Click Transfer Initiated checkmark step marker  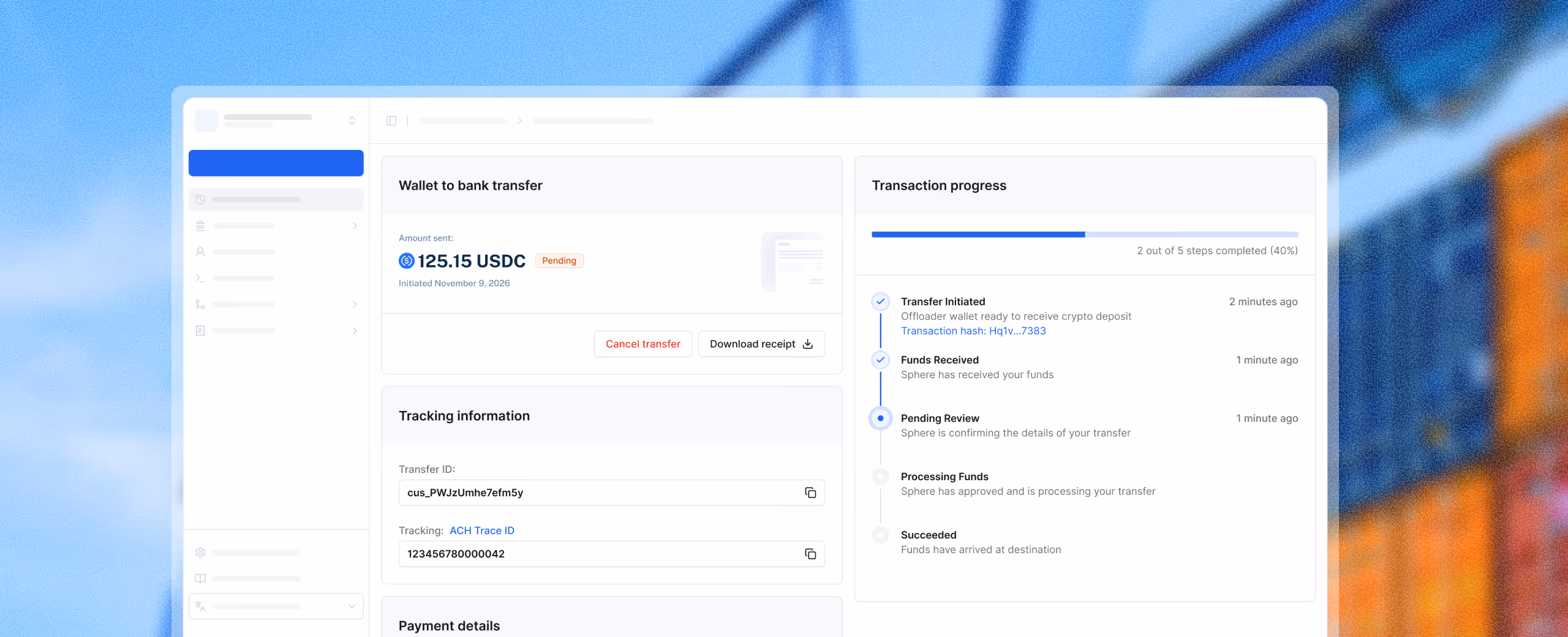pos(881,301)
